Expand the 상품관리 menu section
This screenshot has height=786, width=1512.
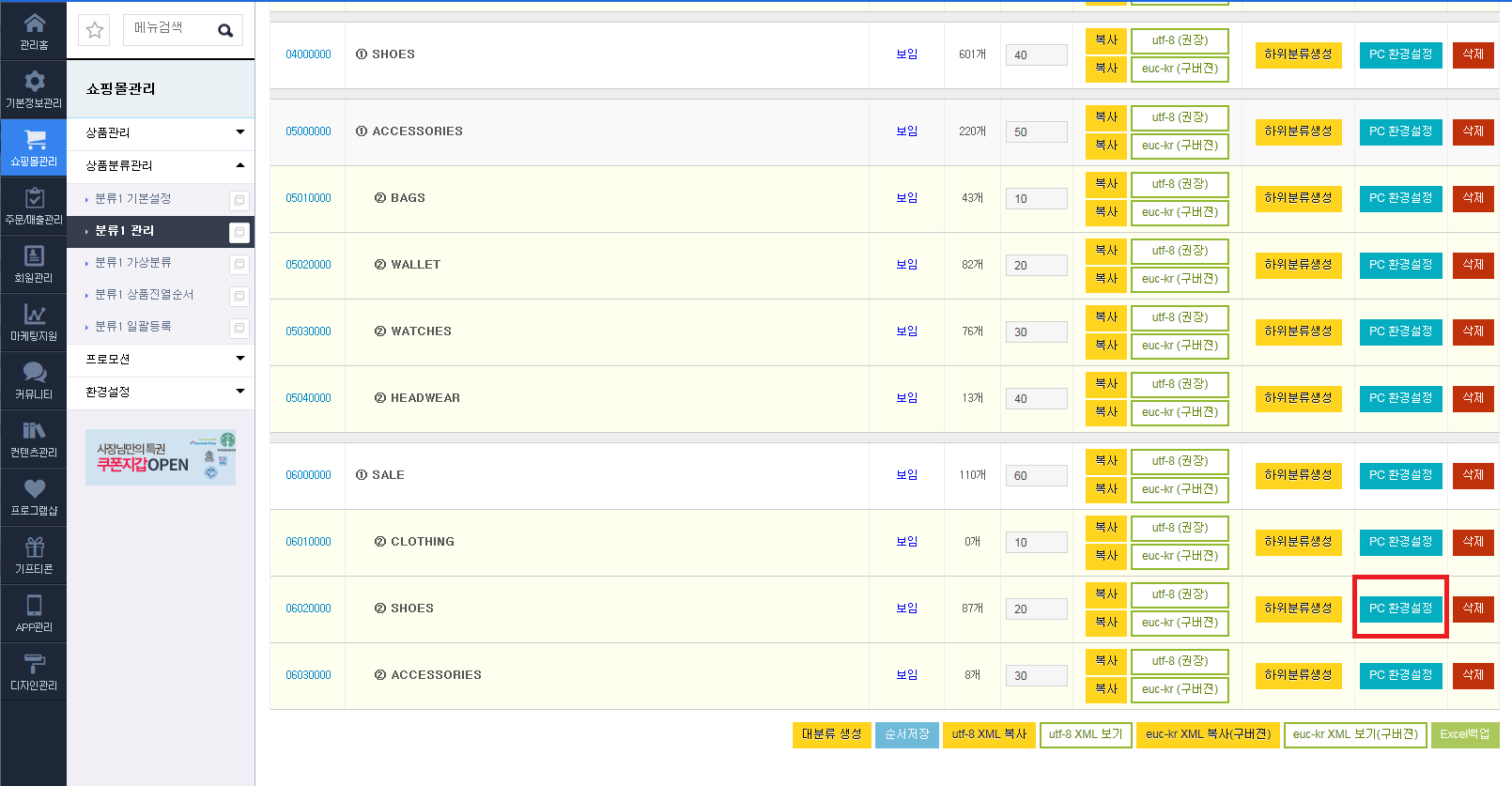[x=161, y=132]
